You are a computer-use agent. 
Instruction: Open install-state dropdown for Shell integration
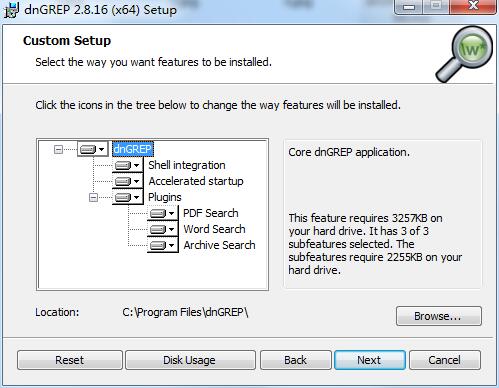click(x=128, y=165)
